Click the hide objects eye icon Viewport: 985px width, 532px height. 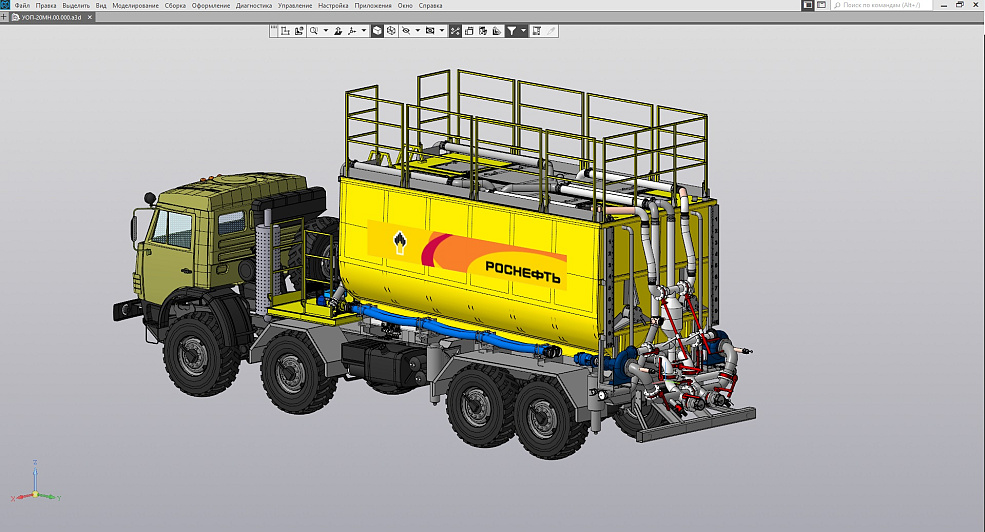(406, 31)
